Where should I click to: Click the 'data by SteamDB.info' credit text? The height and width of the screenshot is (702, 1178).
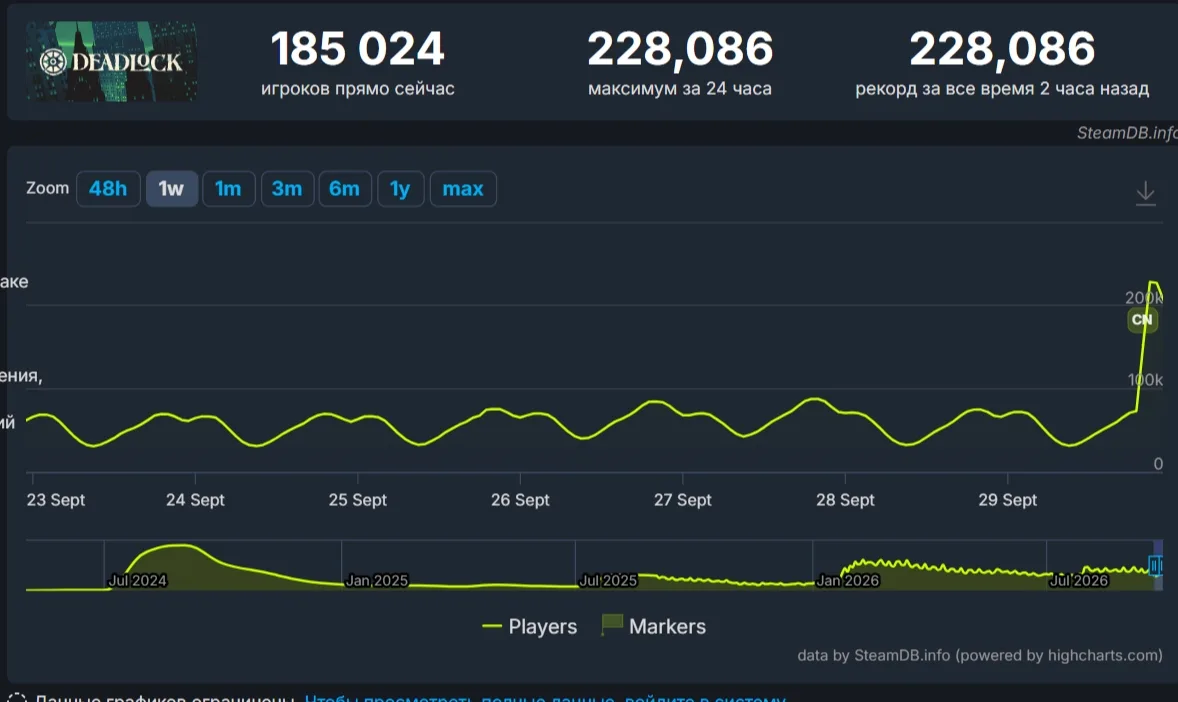(x=980, y=655)
